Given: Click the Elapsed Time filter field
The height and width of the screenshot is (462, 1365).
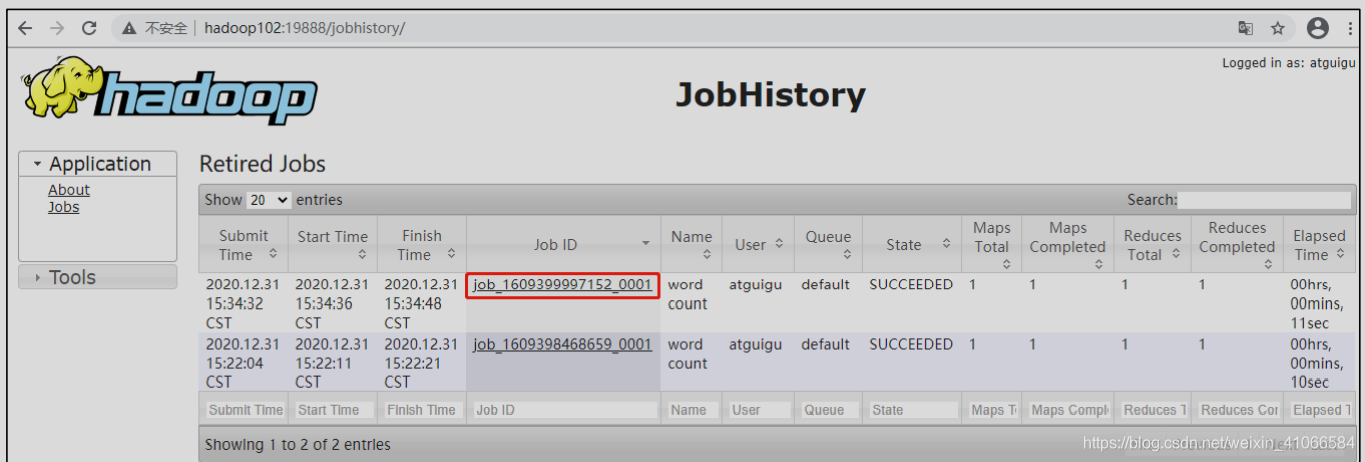Looking at the screenshot, I should click(1319, 410).
